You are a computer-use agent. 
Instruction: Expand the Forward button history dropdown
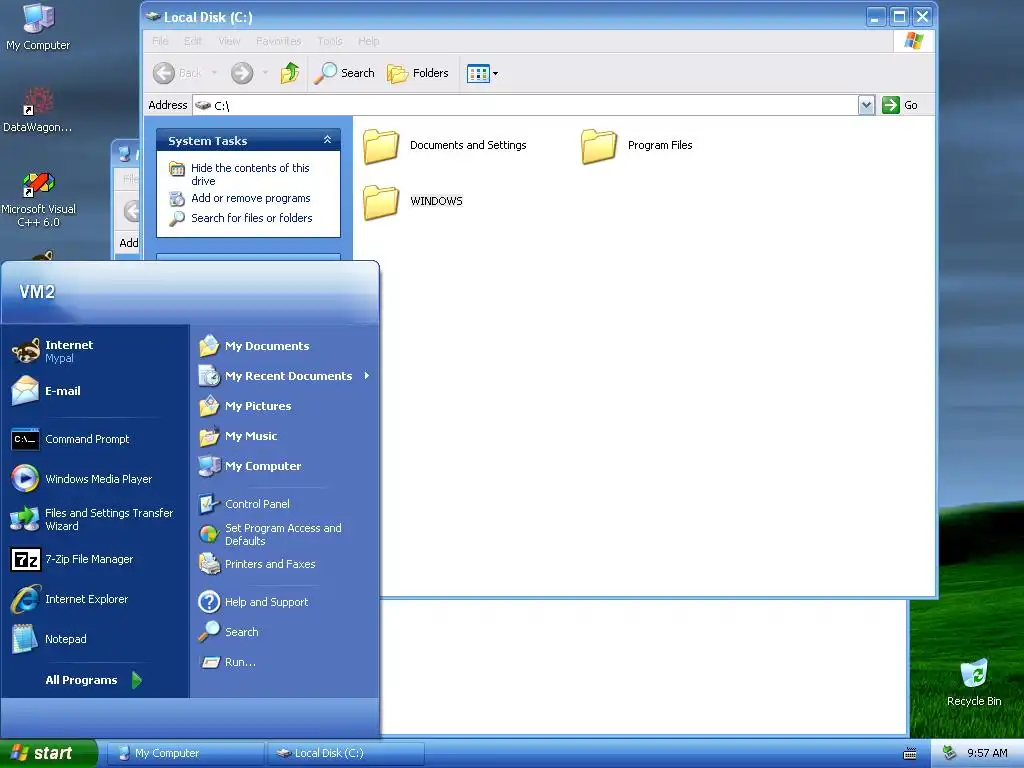coord(264,72)
